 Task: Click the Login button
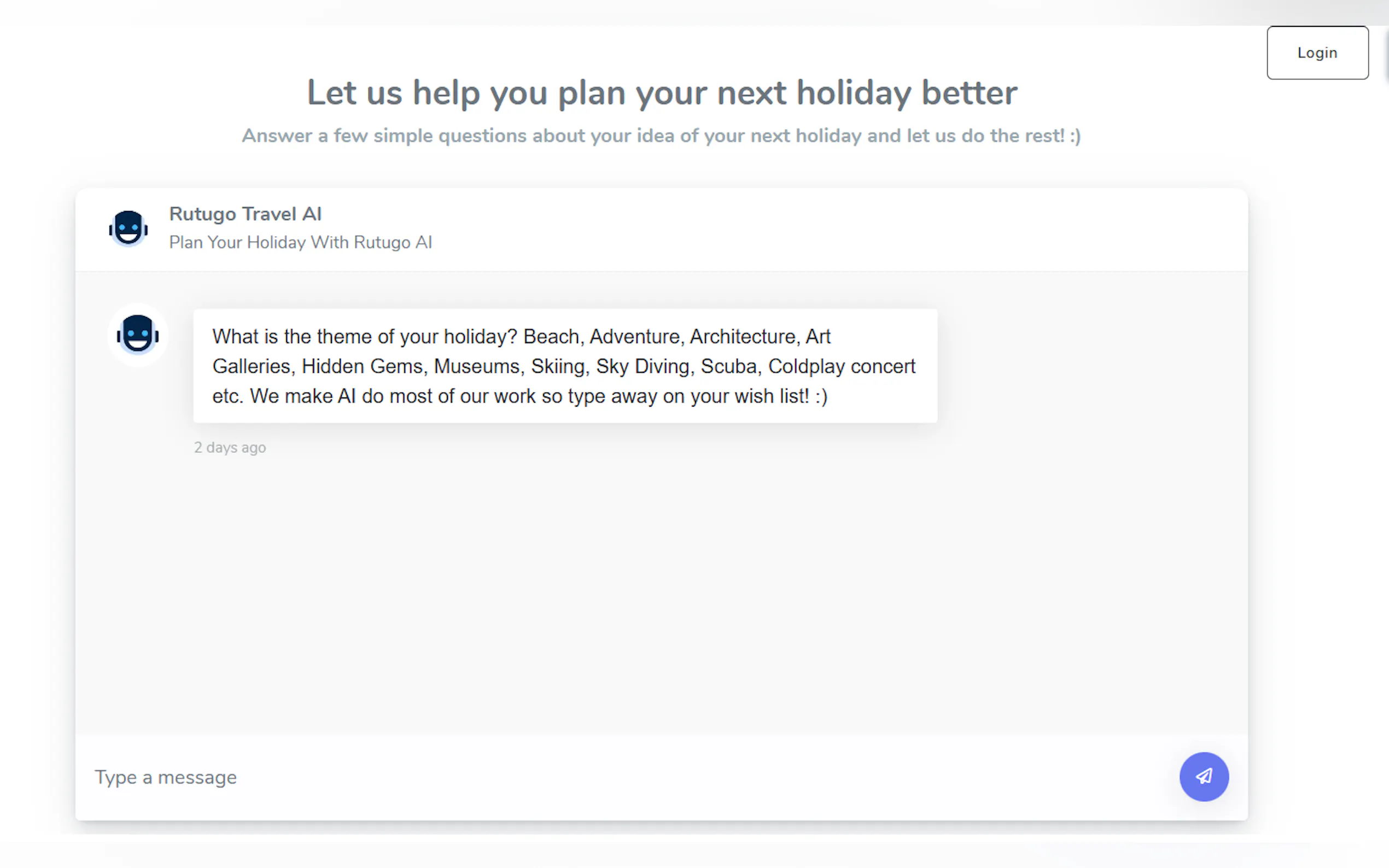click(1317, 53)
